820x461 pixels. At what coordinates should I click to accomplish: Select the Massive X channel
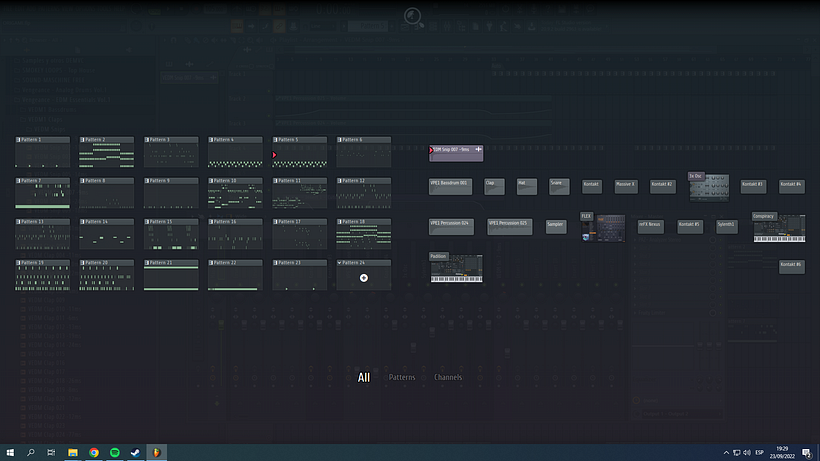625,185
